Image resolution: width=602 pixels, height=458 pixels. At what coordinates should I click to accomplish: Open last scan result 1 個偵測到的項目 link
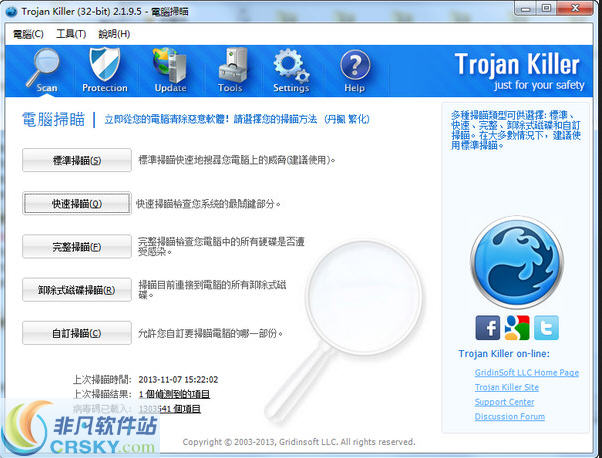coord(174,394)
